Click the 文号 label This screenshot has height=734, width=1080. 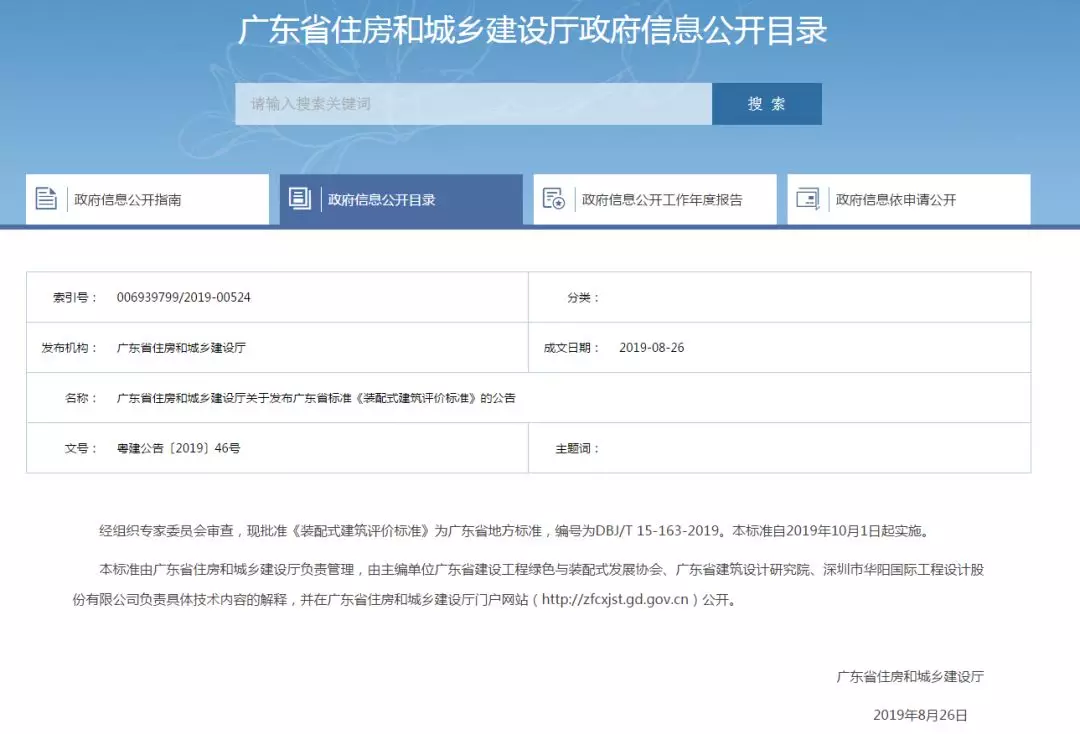click(x=81, y=448)
